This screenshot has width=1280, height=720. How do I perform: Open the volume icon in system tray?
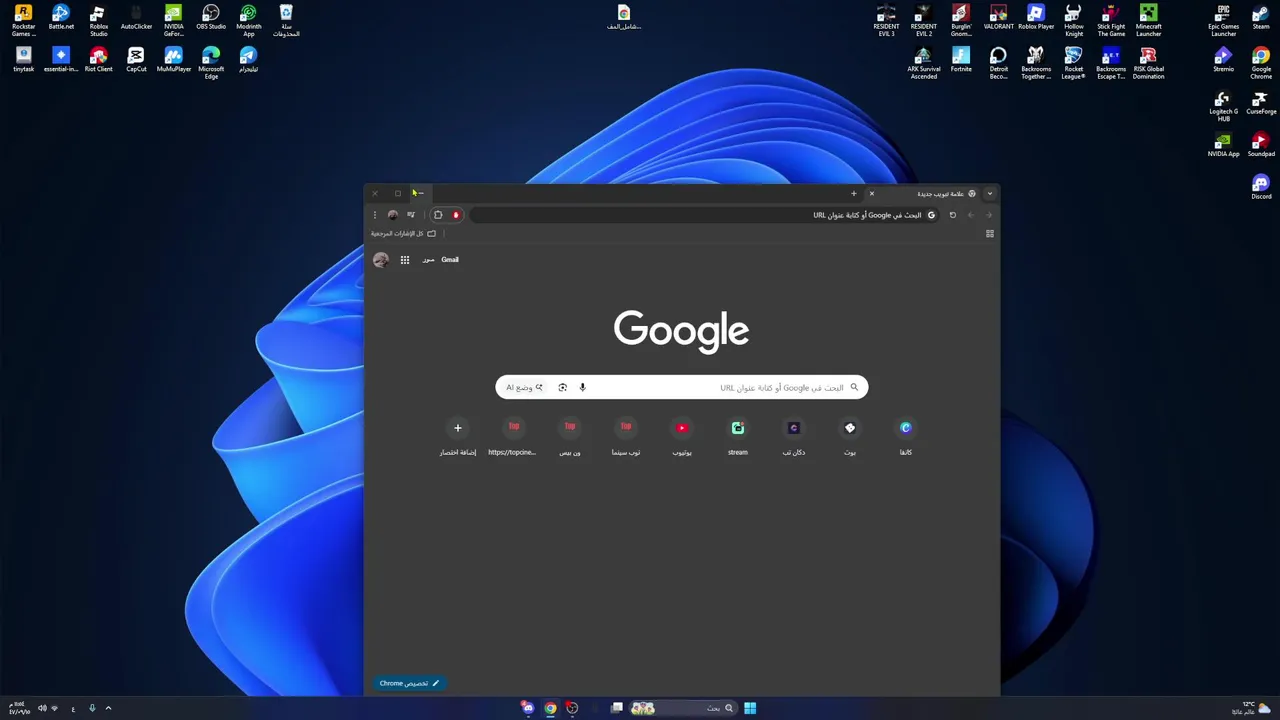click(42, 708)
